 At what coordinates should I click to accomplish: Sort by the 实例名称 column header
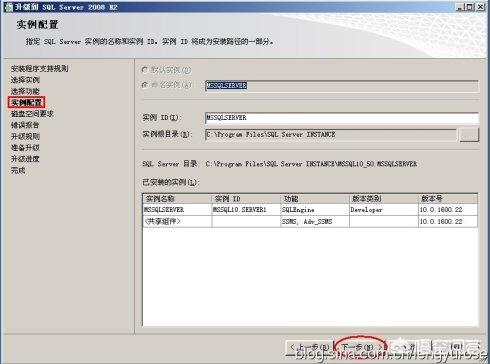click(177, 199)
